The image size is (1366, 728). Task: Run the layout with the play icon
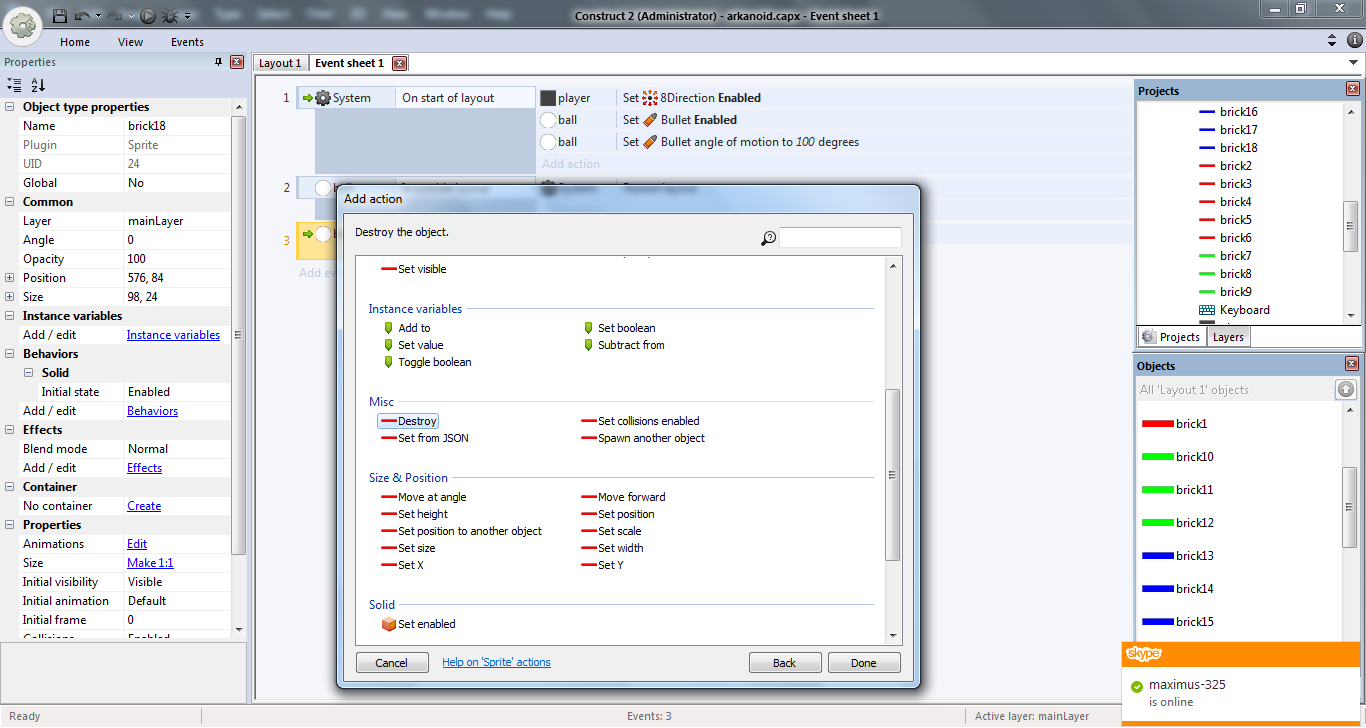pos(148,15)
